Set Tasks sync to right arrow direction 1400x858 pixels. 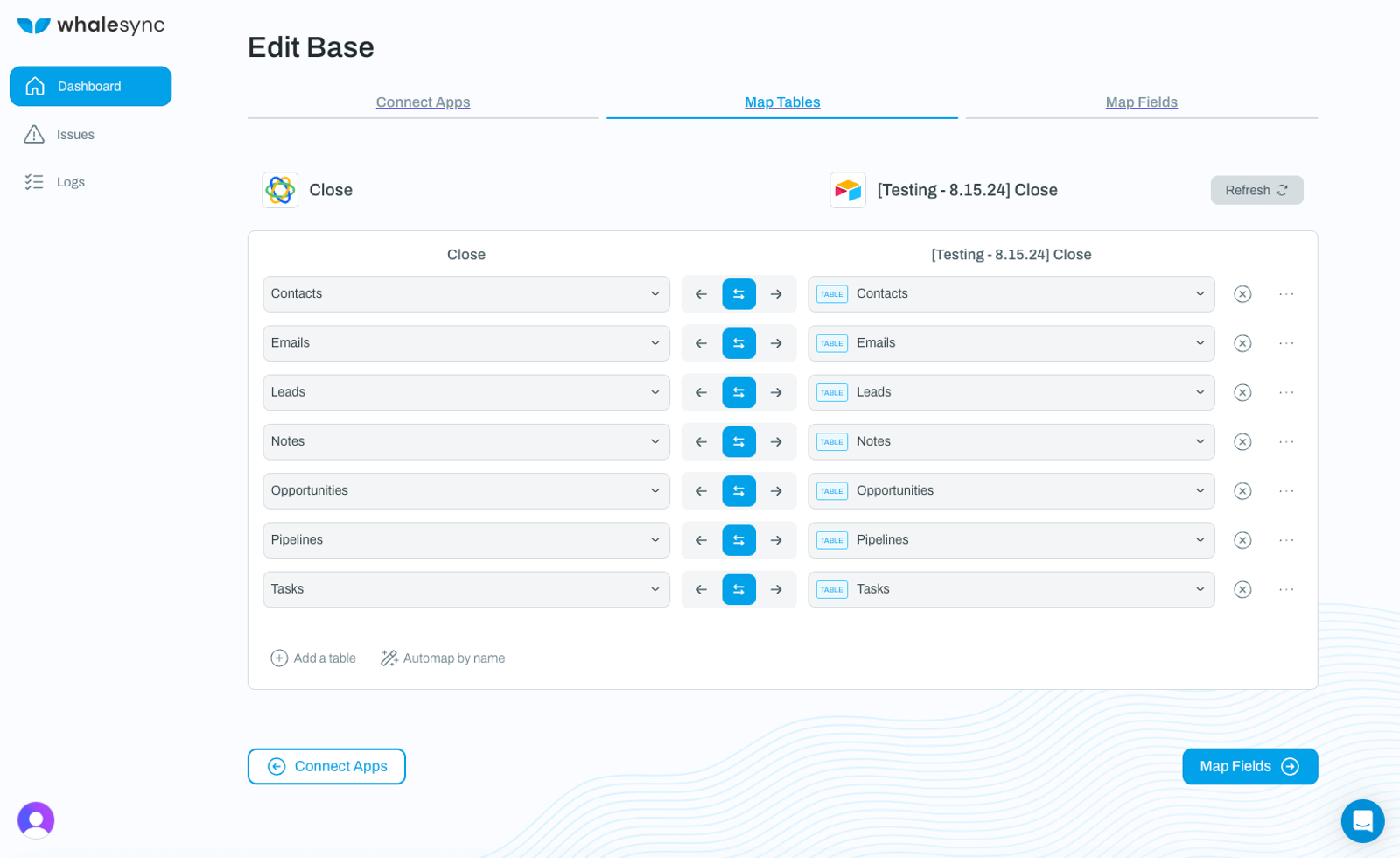tap(776, 589)
